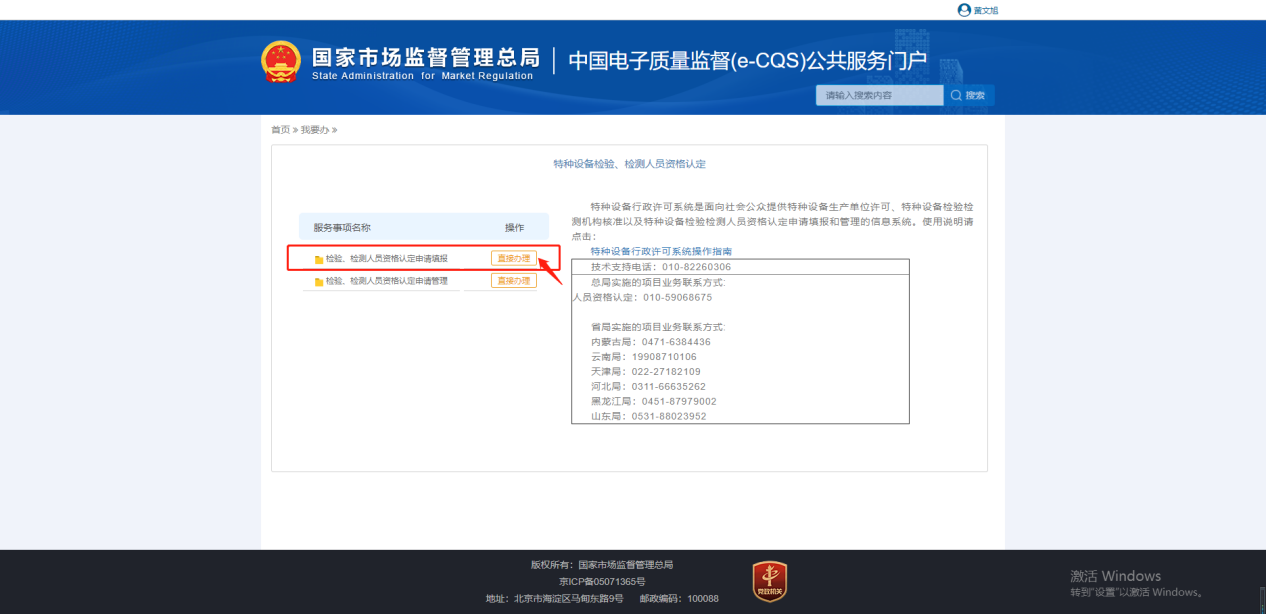
Task: Select 检验、检测人员资格认定申请填报 service item
Action: [x=386, y=258]
